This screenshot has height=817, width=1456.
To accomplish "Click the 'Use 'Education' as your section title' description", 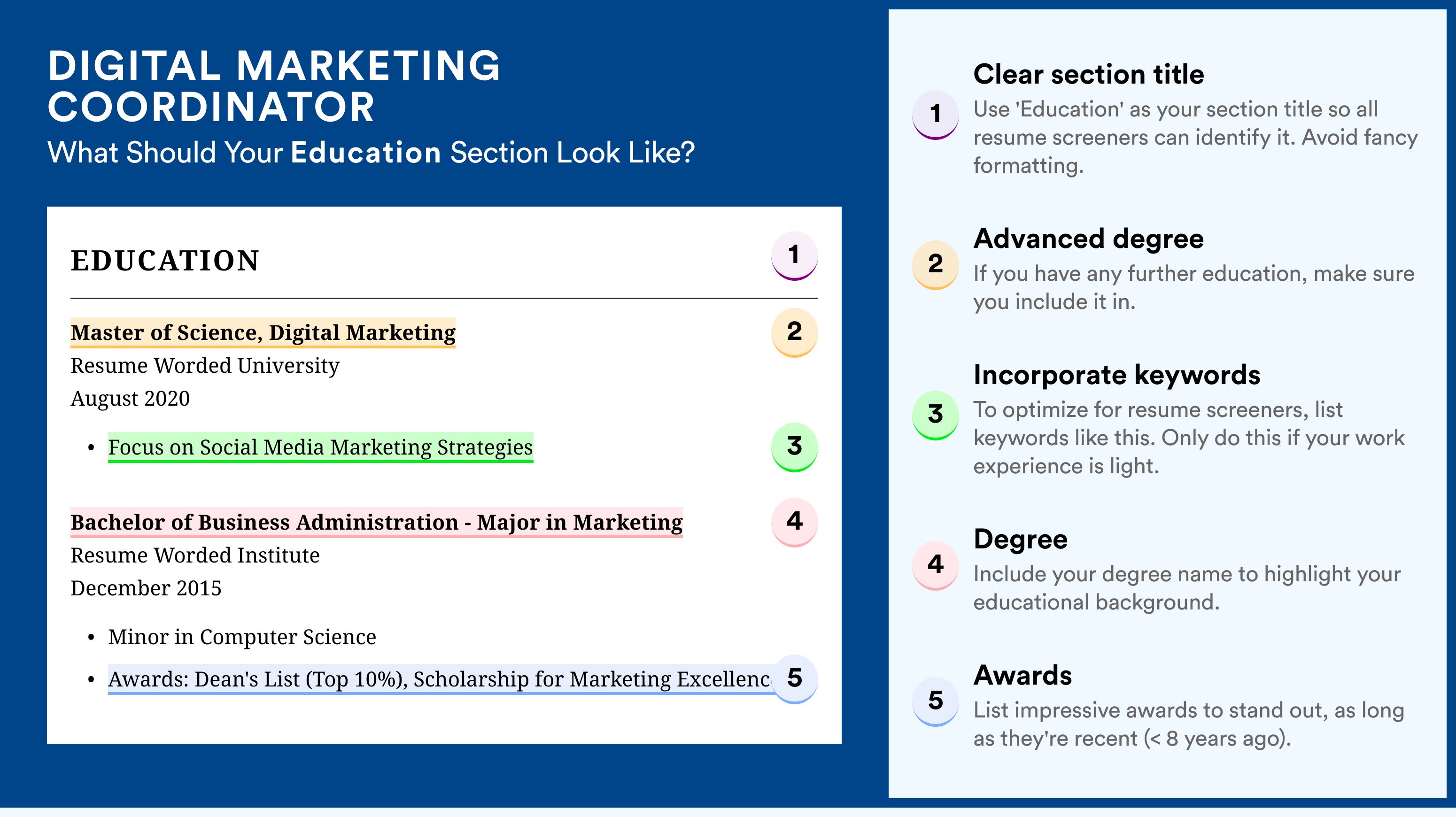I will coord(1195,137).
